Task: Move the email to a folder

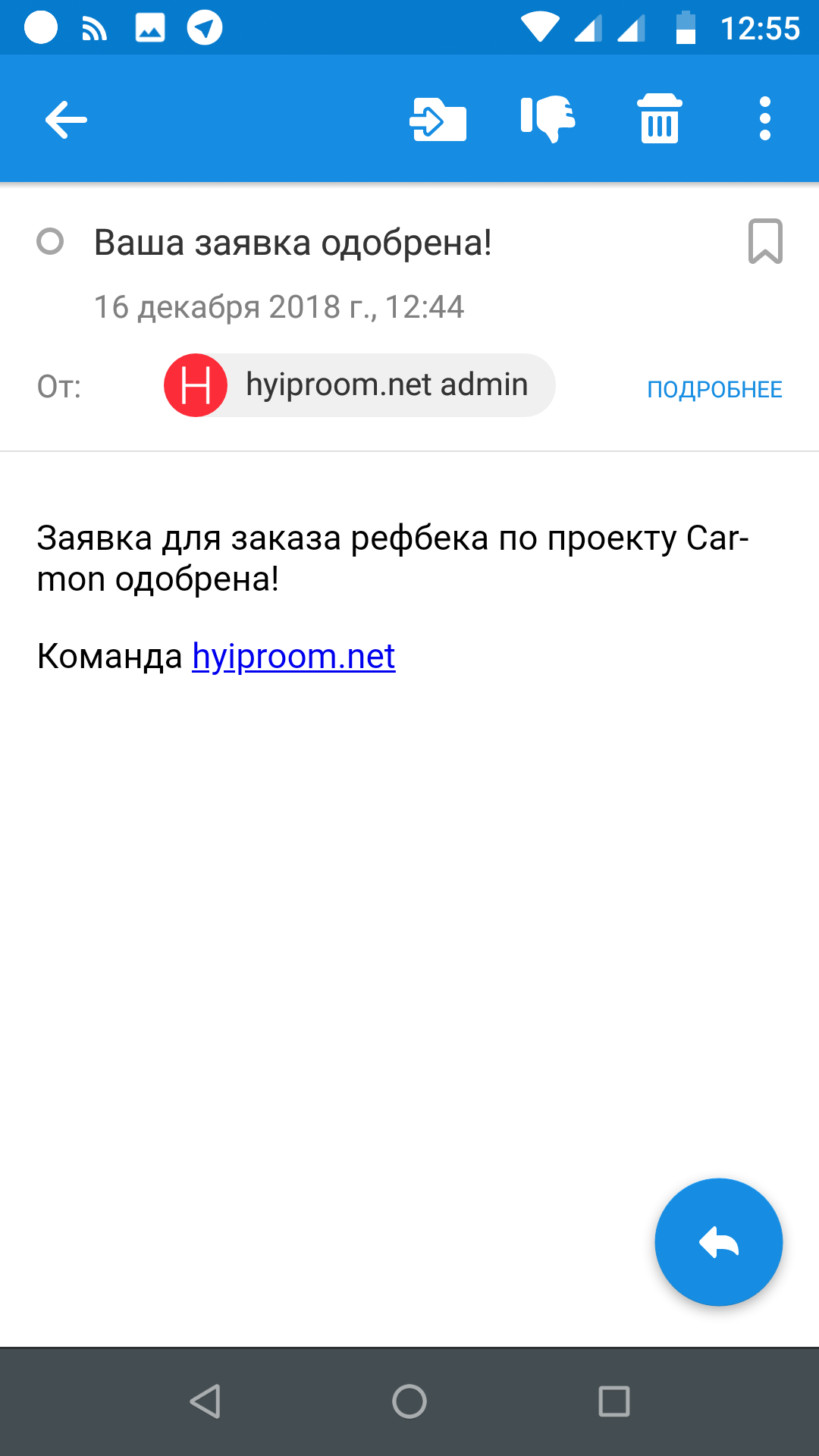Action: [438, 119]
